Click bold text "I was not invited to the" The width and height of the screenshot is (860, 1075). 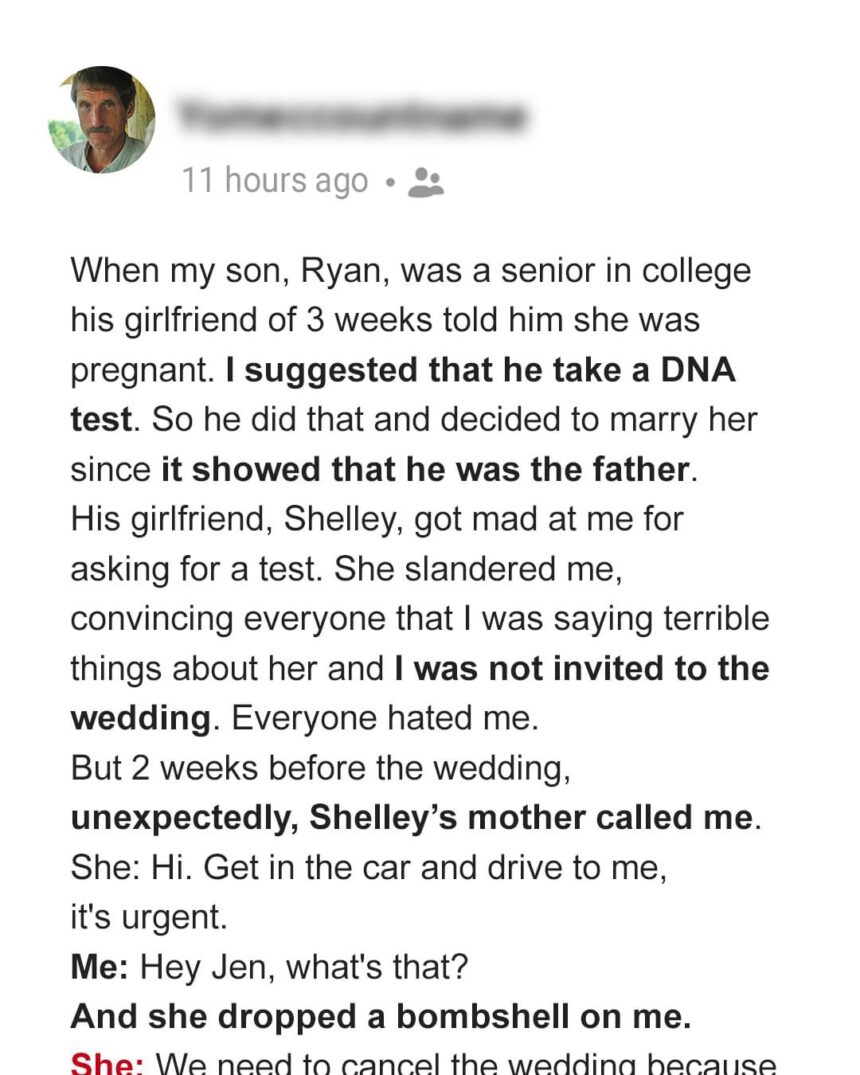point(581,668)
